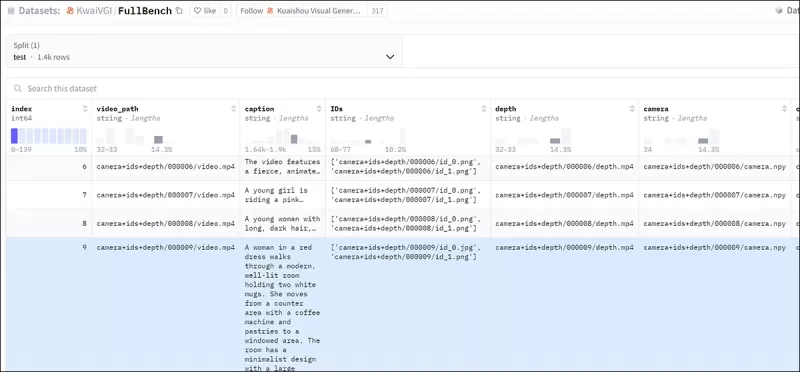The width and height of the screenshot is (800, 372).
Task: Click caption 'A woman in a red dress'
Action: point(283,304)
